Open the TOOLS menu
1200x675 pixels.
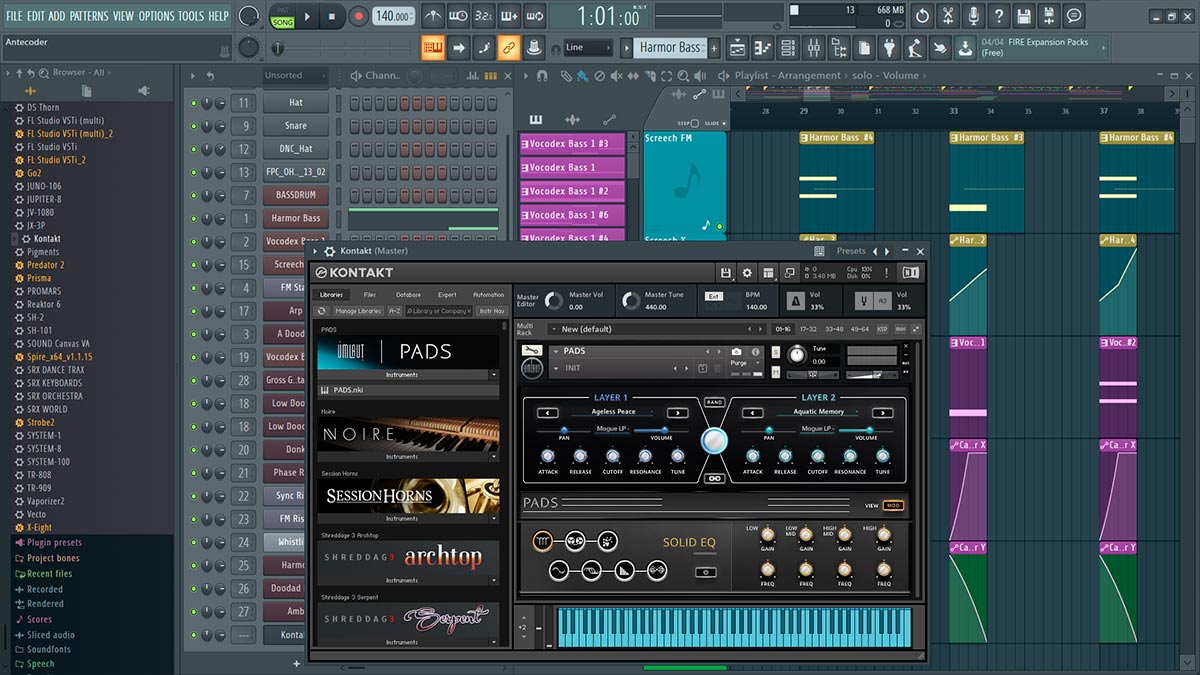click(x=191, y=16)
